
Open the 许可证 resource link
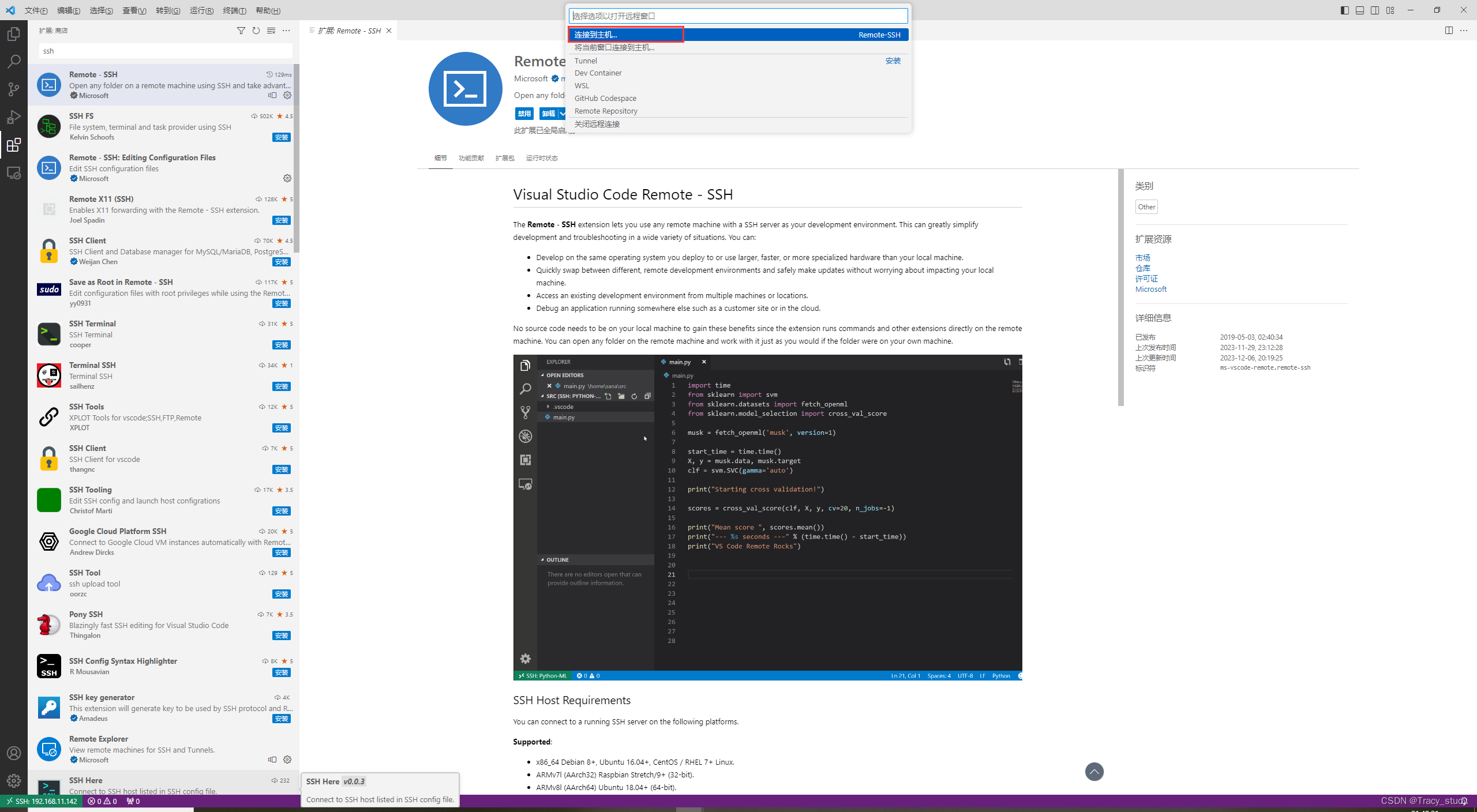[1146, 279]
